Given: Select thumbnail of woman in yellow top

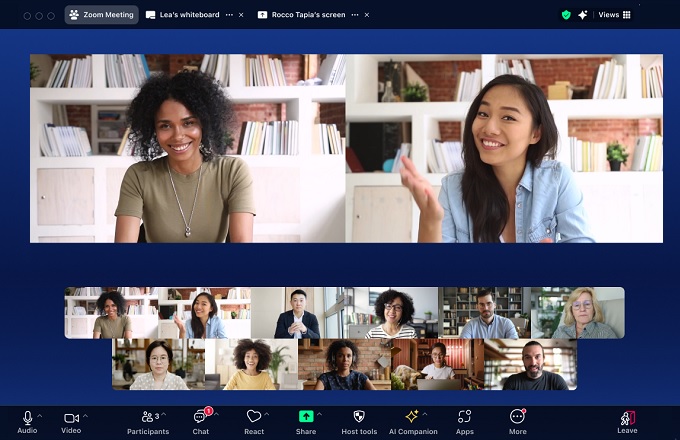Looking at the screenshot, I should 252,364.
